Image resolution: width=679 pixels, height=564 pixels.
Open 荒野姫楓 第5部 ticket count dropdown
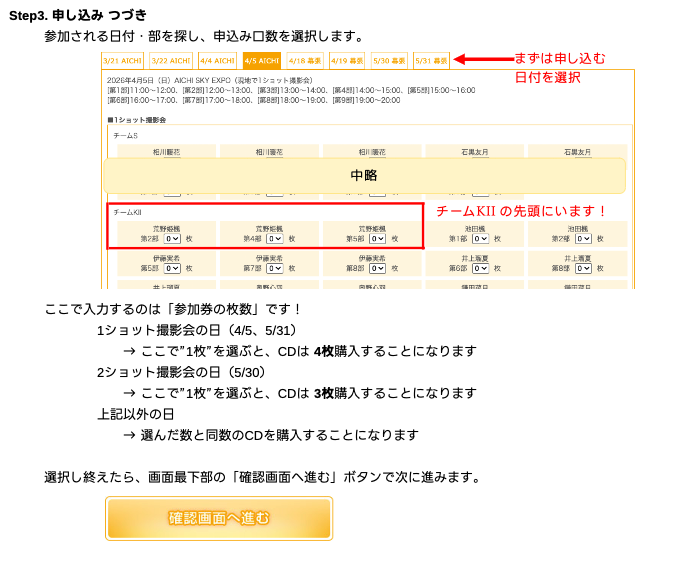[377, 239]
